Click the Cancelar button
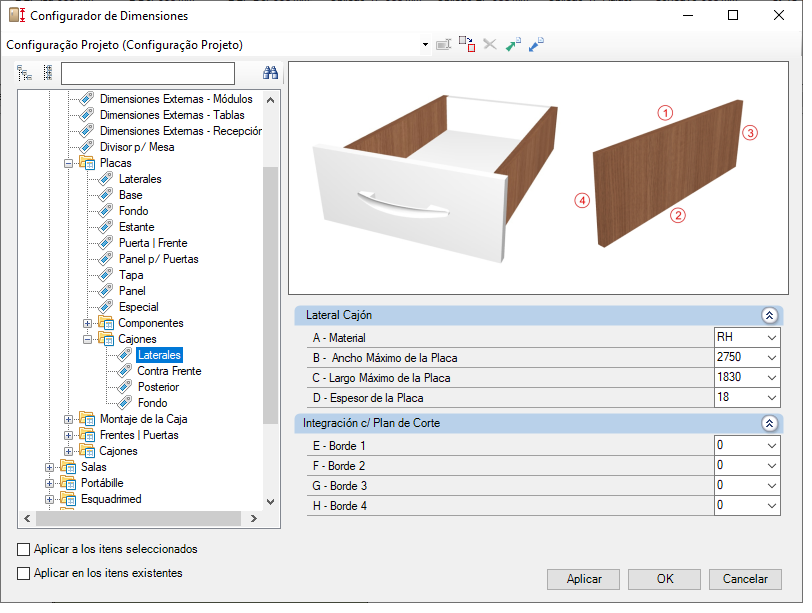 pos(745,579)
